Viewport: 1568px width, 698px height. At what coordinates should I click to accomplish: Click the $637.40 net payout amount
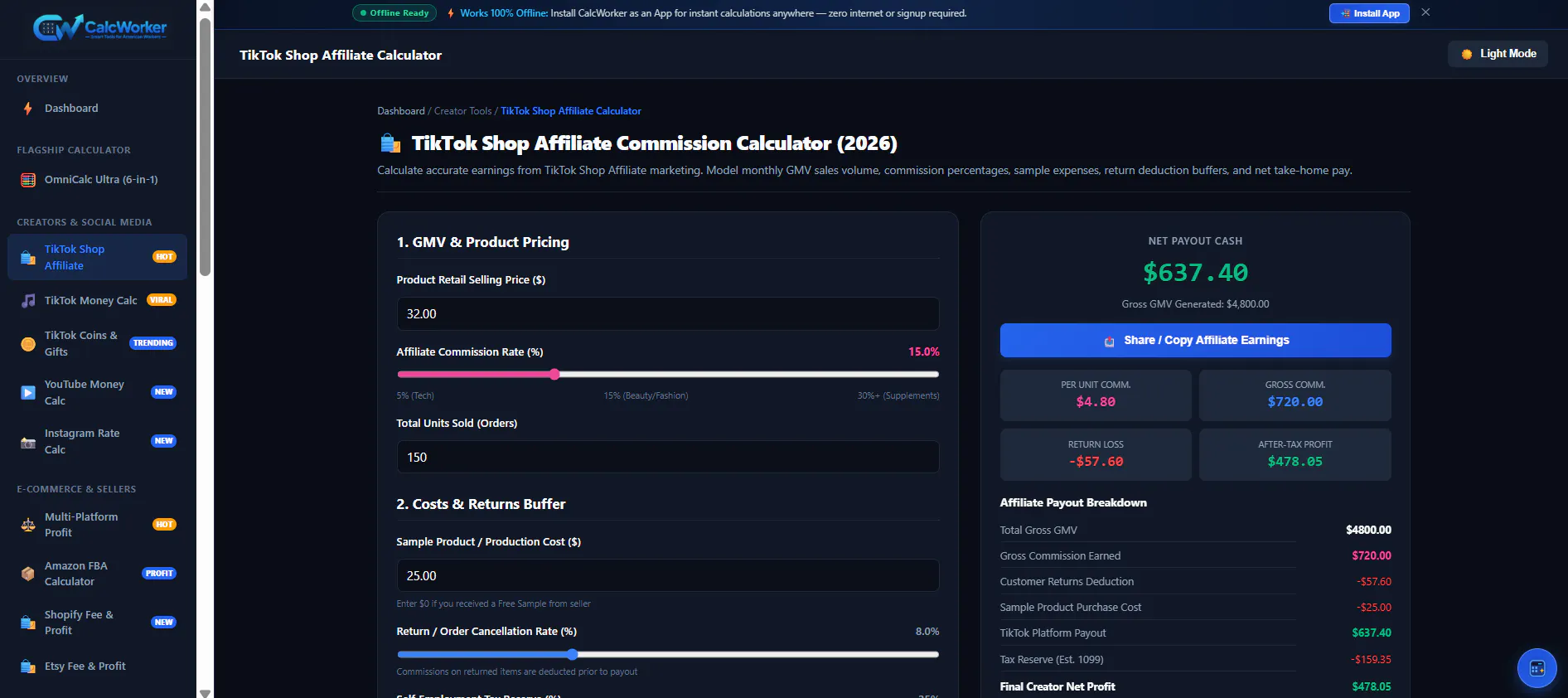(x=1195, y=273)
